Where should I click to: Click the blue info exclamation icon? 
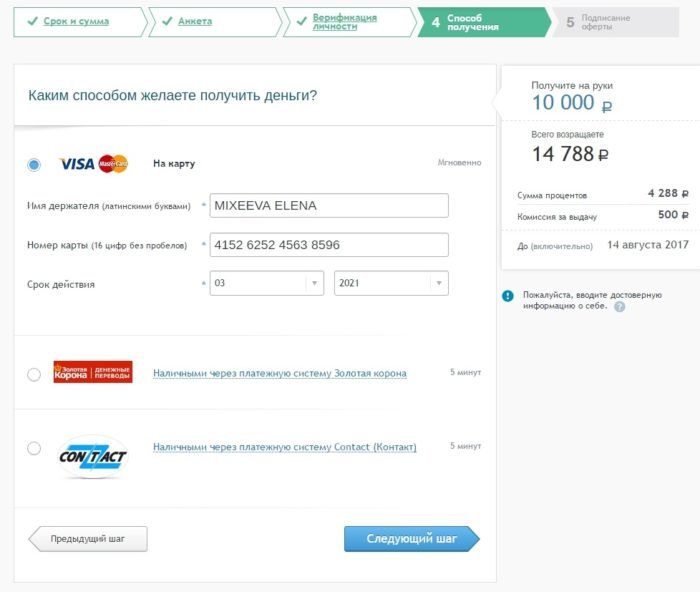(x=509, y=296)
